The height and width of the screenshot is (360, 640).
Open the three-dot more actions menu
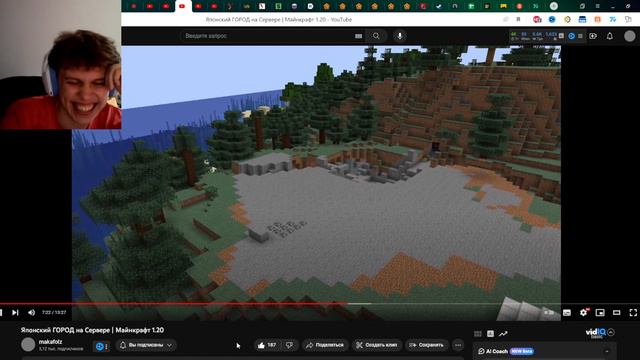click(458, 345)
